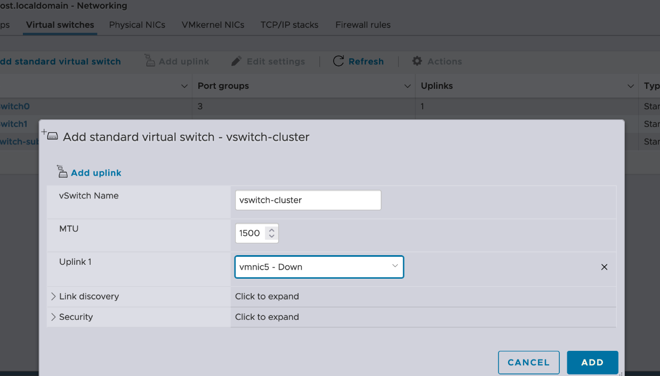Click Add uplink link in dialog
Viewport: 660px width, 377px height.
pyautogui.click(x=96, y=173)
